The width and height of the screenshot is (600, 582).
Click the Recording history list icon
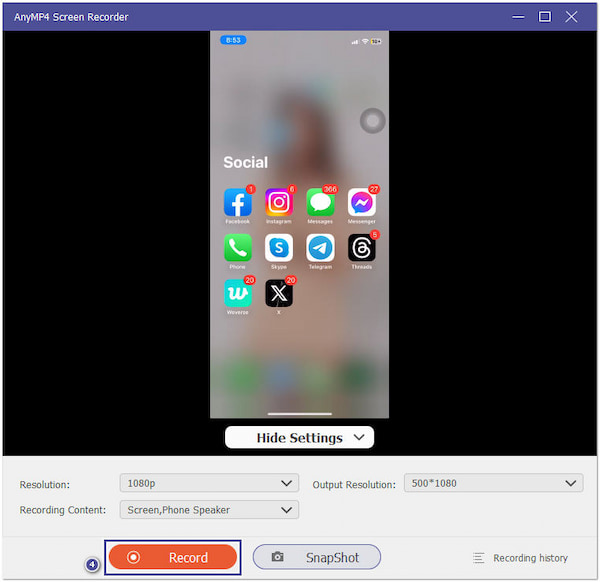(x=478, y=558)
